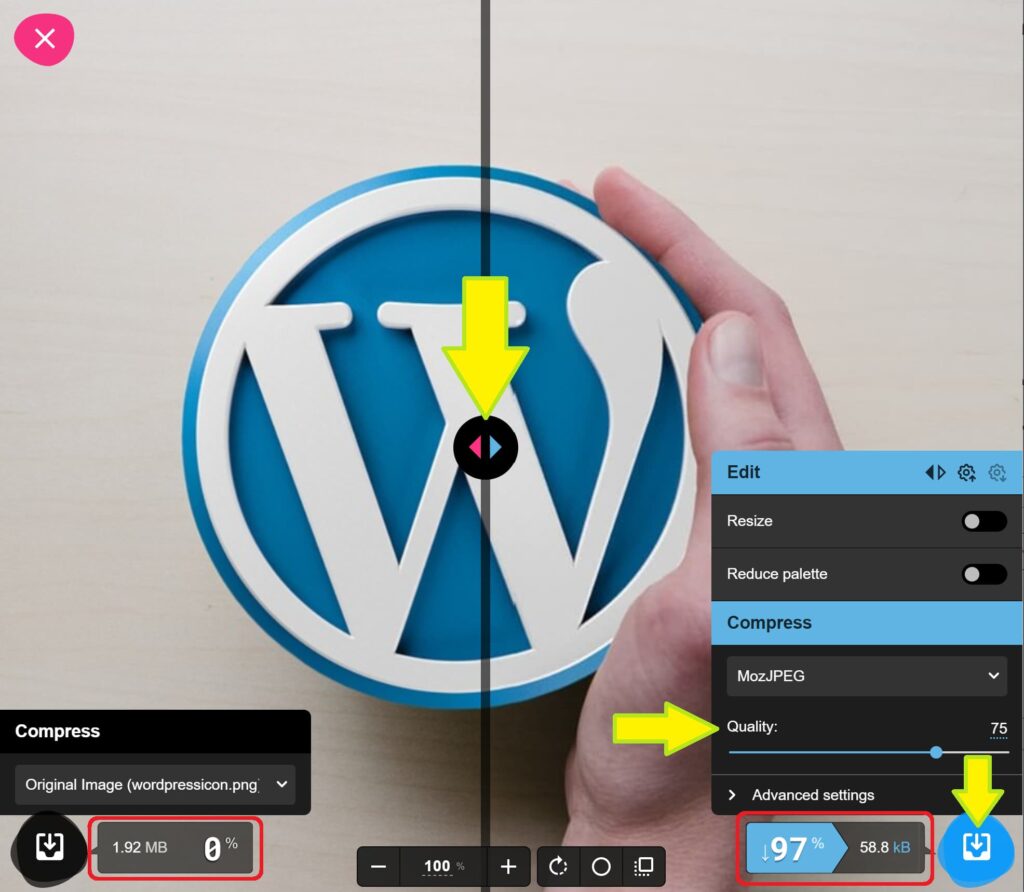Click the Quality label
The image size is (1024, 892).
coord(752,727)
